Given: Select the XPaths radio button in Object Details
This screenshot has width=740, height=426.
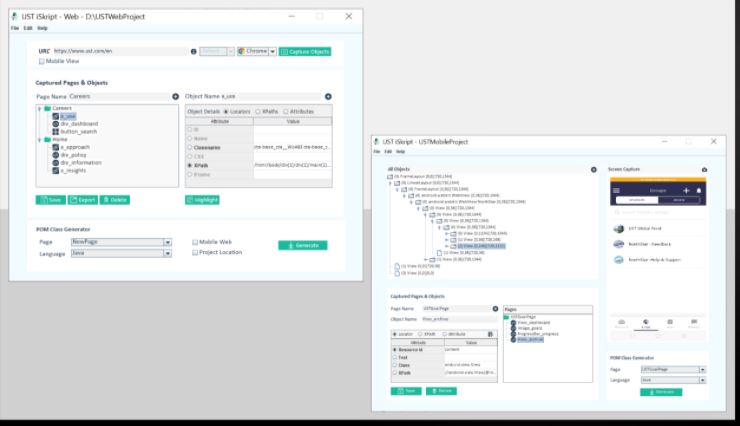Looking at the screenshot, I should pos(258,112).
